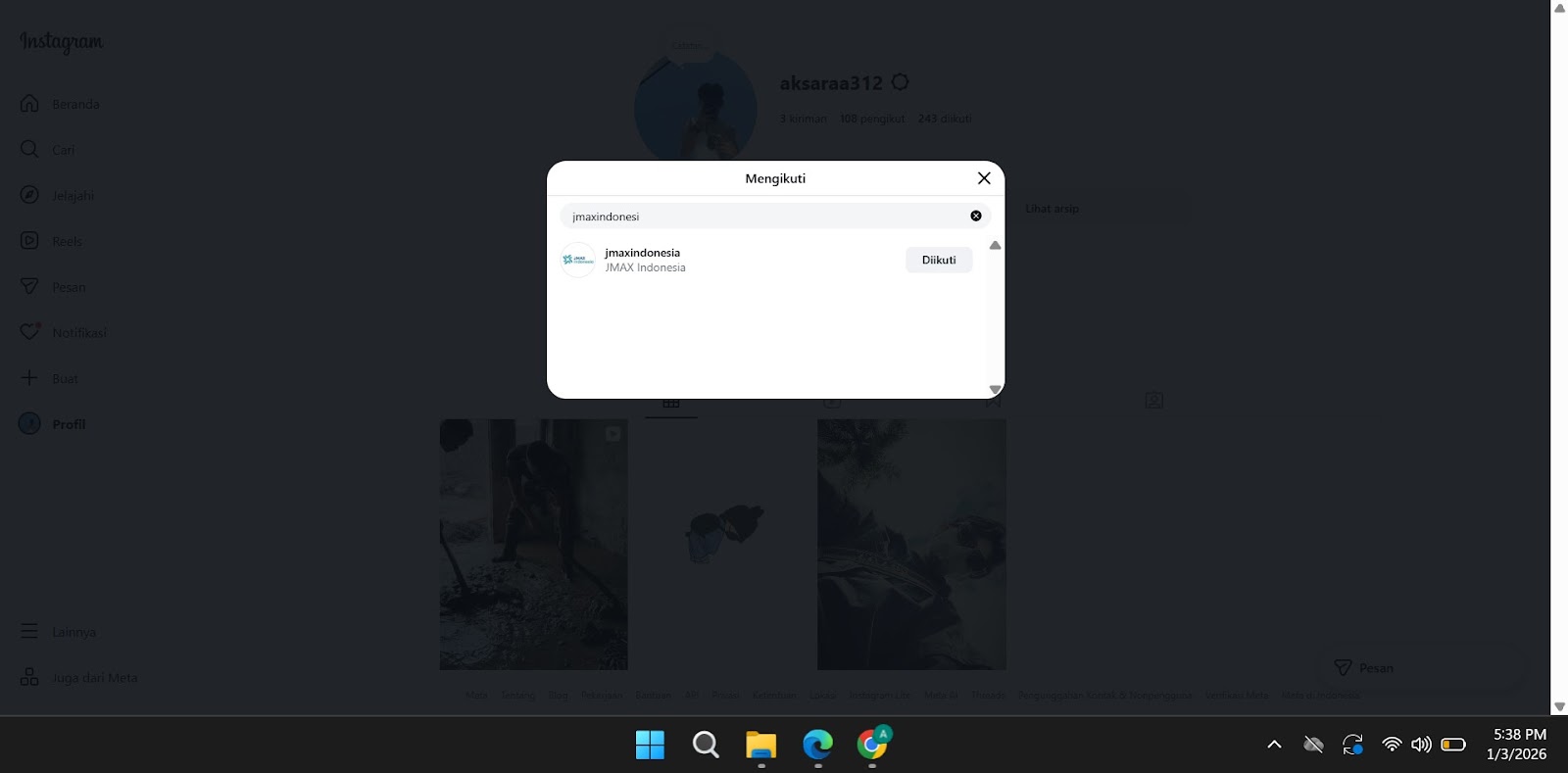1568x773 pixels.
Task: Open File Explorer from taskbar
Action: 760,746
